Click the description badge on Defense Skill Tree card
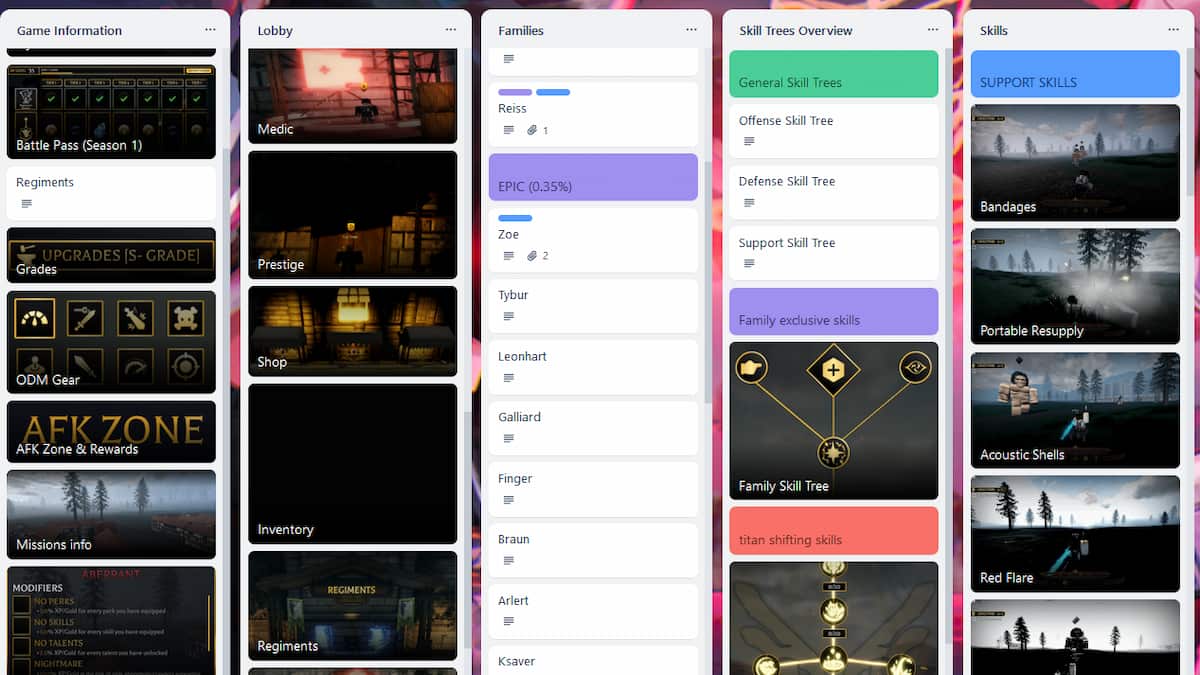 (748, 202)
